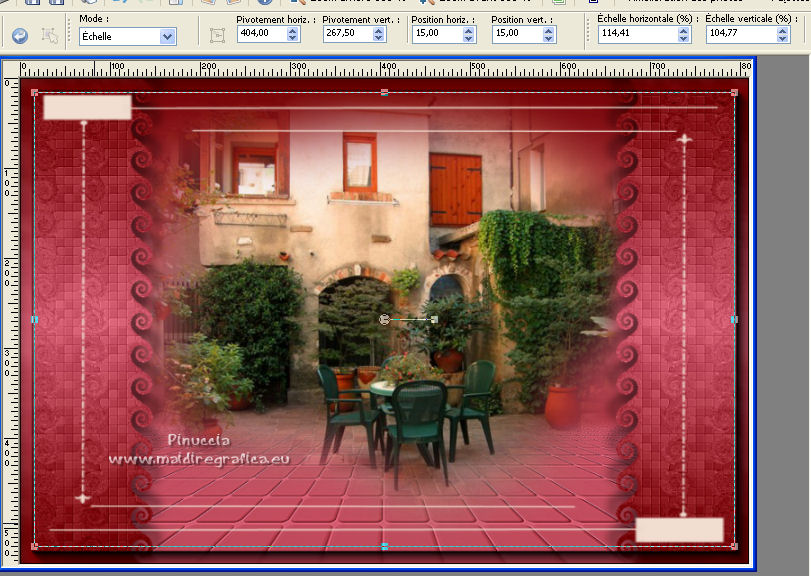811x576 pixels.
Task: Click the Pivotement horiz. field 404,00
Action: pyautogui.click(x=262, y=33)
